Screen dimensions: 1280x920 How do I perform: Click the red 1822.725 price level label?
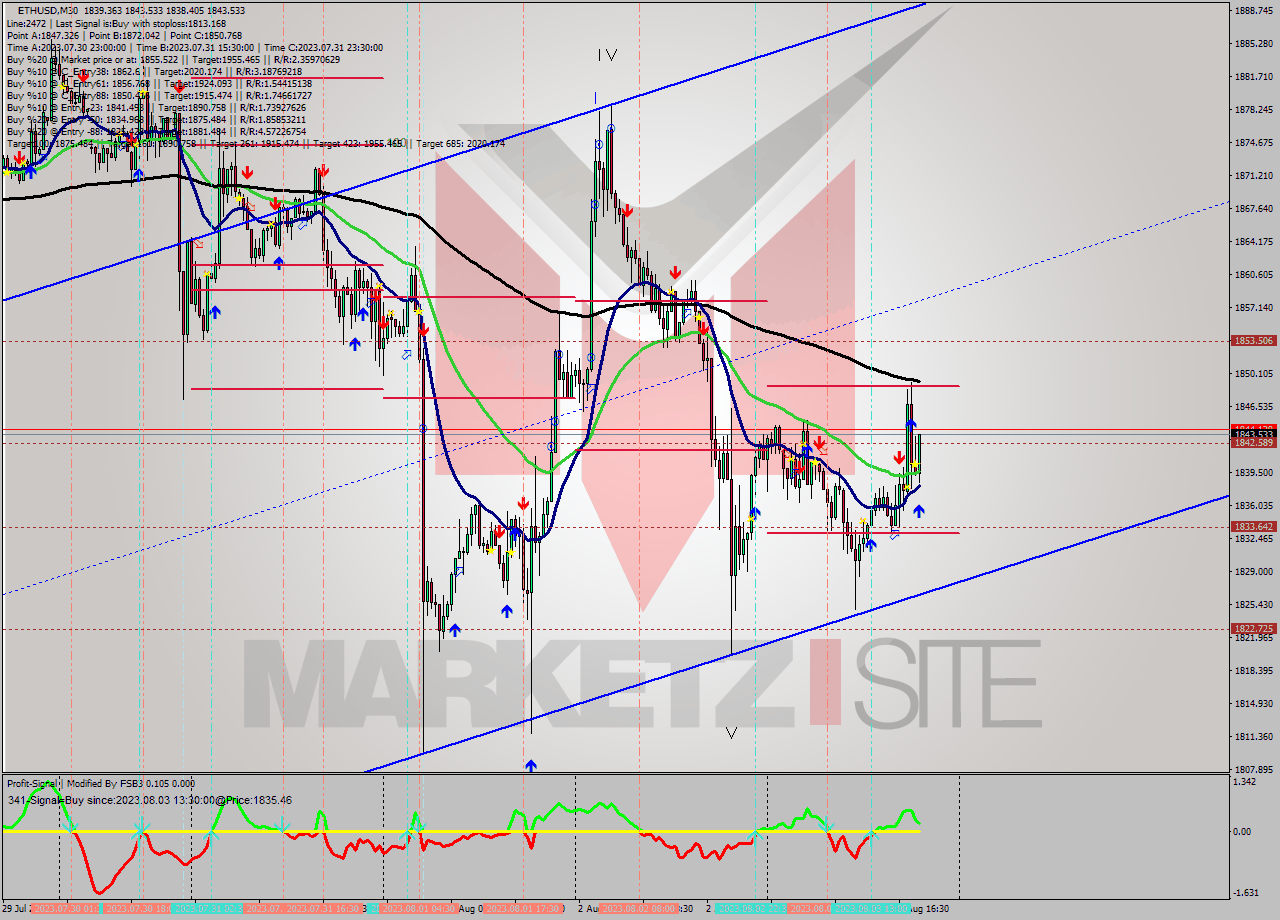pyautogui.click(x=1253, y=628)
